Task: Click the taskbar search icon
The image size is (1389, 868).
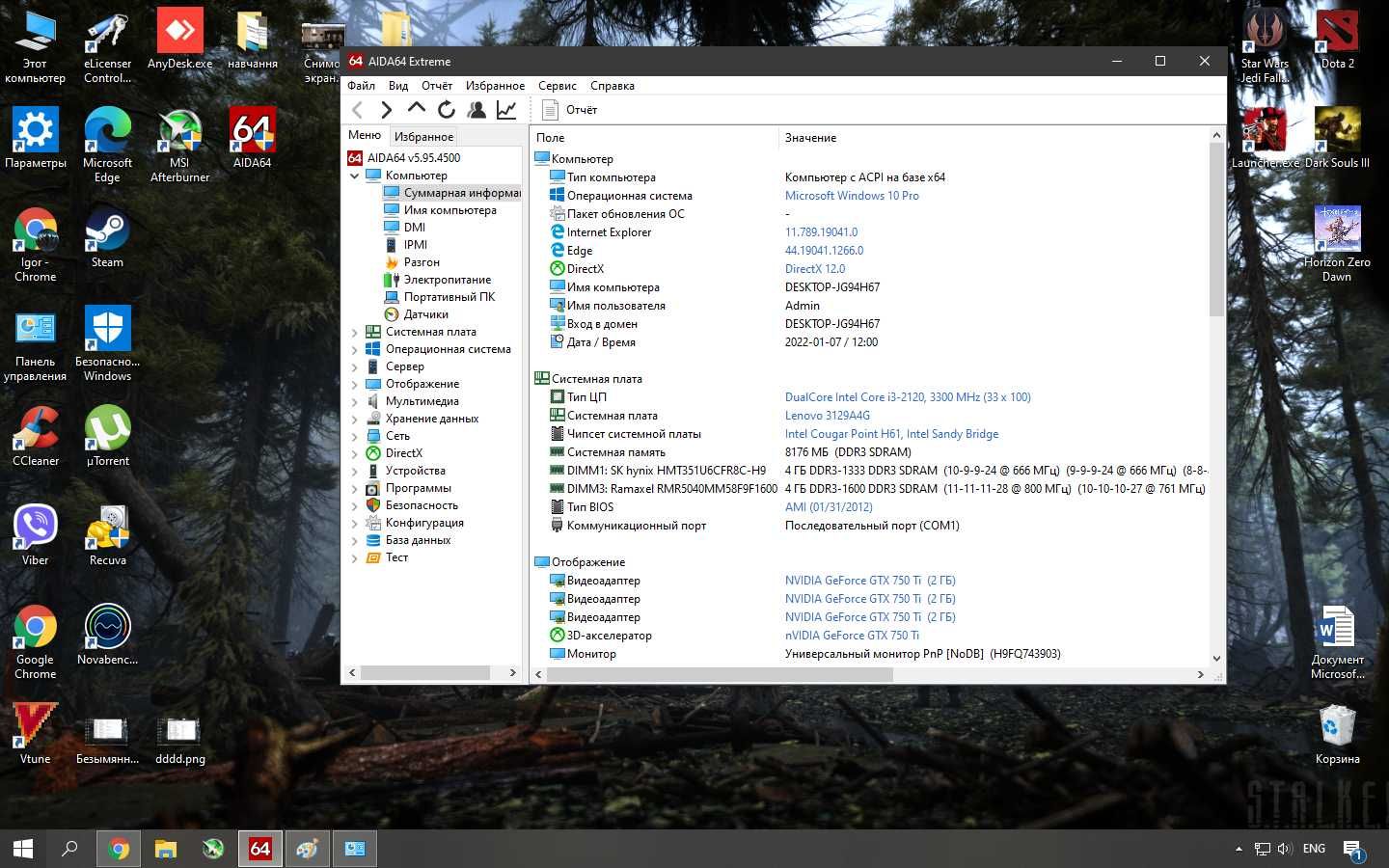Action: pos(69,849)
